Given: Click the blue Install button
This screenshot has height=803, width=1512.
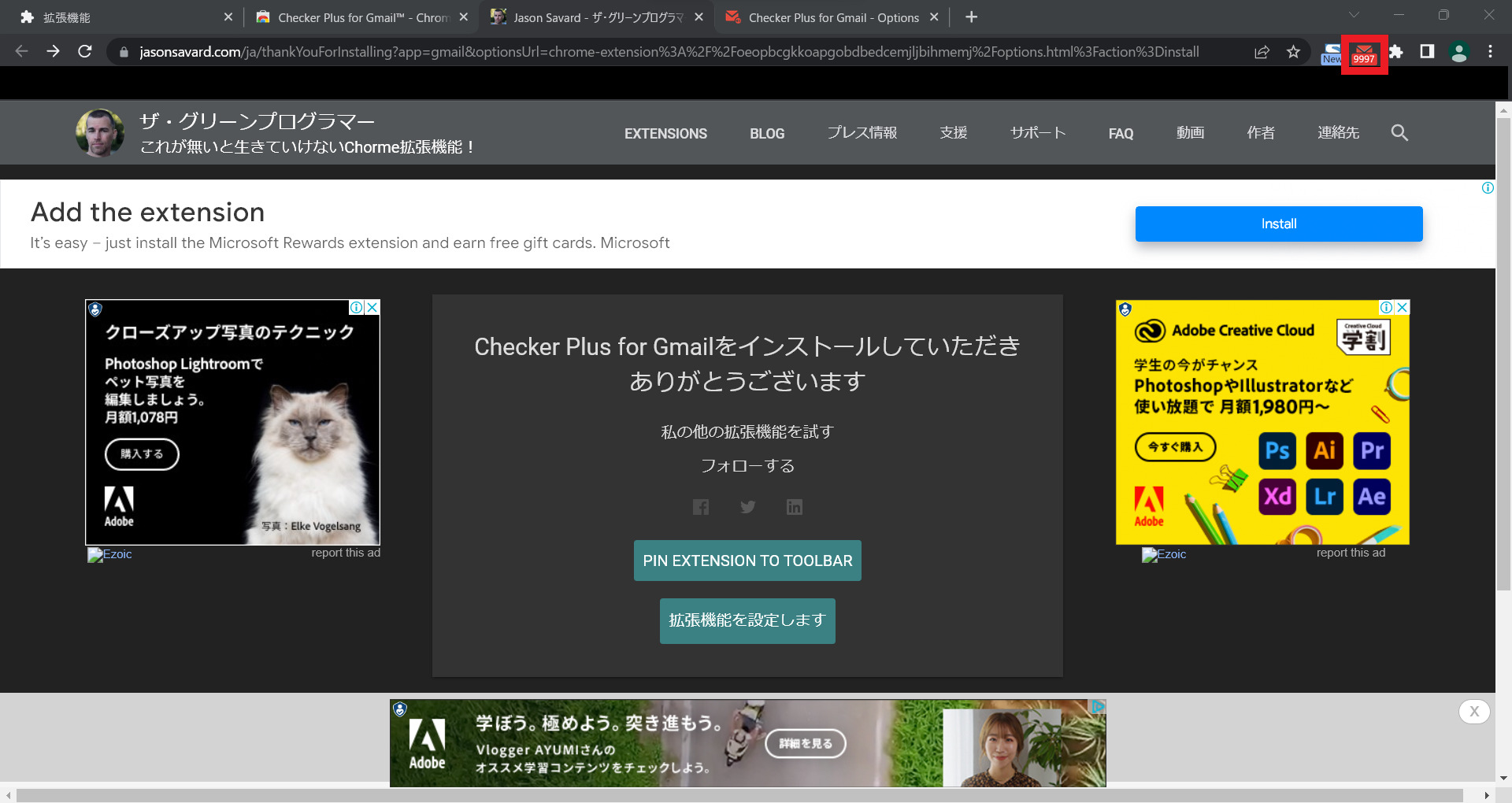Looking at the screenshot, I should point(1279,224).
